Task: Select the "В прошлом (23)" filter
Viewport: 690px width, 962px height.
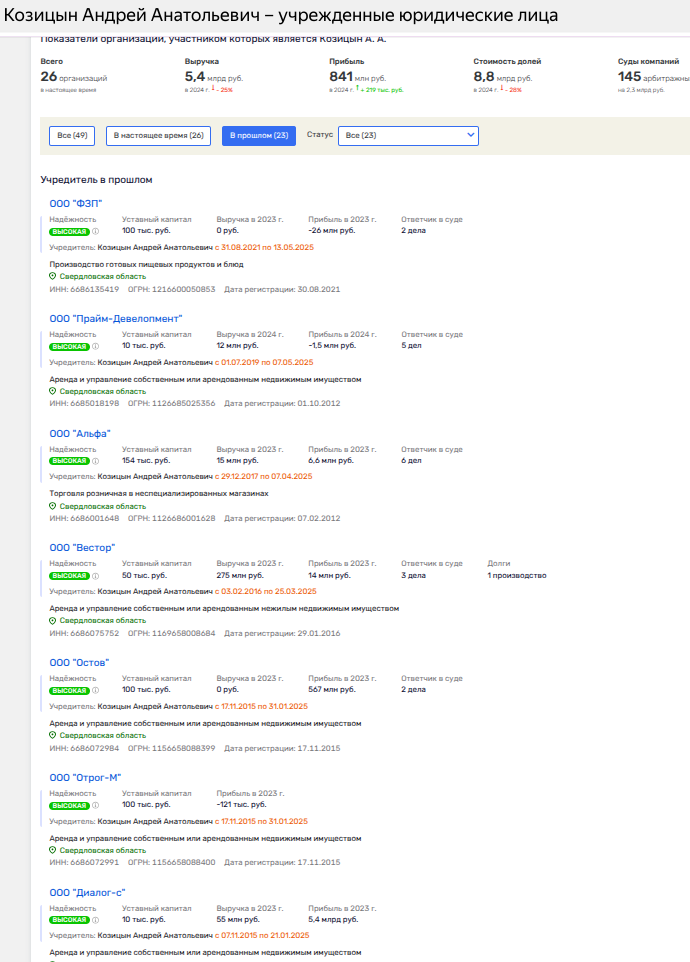Action: click(x=259, y=136)
